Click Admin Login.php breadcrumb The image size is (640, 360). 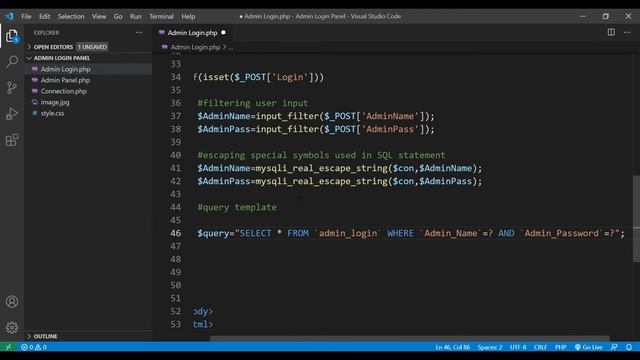[x=195, y=47]
